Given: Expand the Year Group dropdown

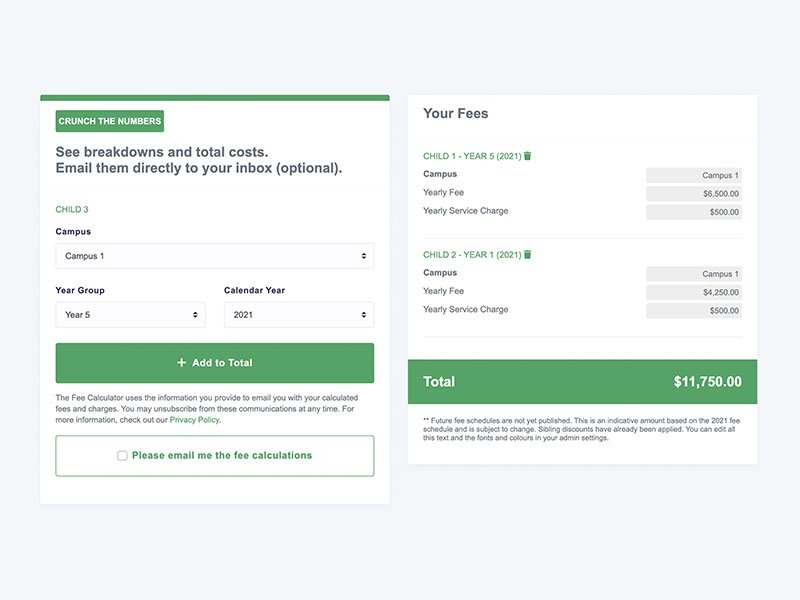Looking at the screenshot, I should pyautogui.click(x=131, y=315).
